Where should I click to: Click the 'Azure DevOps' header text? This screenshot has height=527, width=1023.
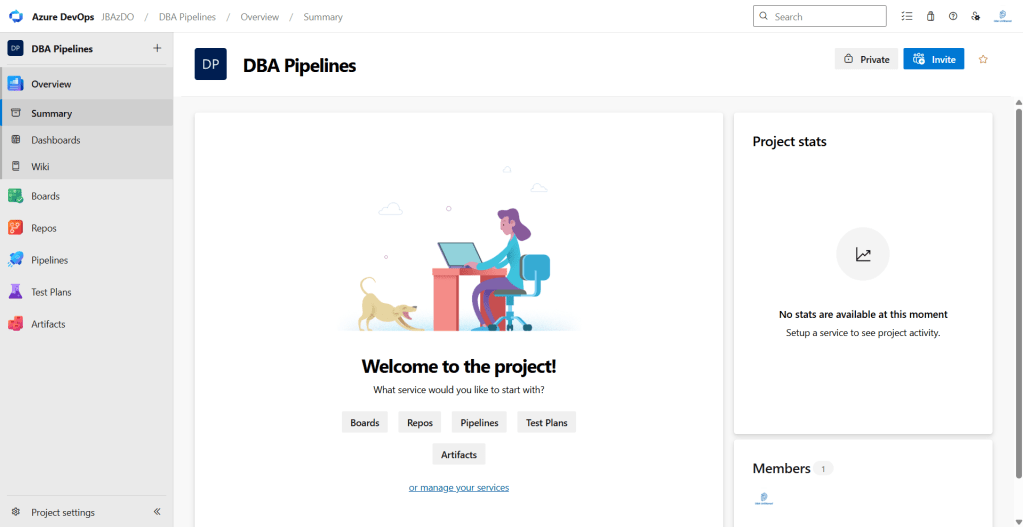pyautogui.click(x=64, y=17)
